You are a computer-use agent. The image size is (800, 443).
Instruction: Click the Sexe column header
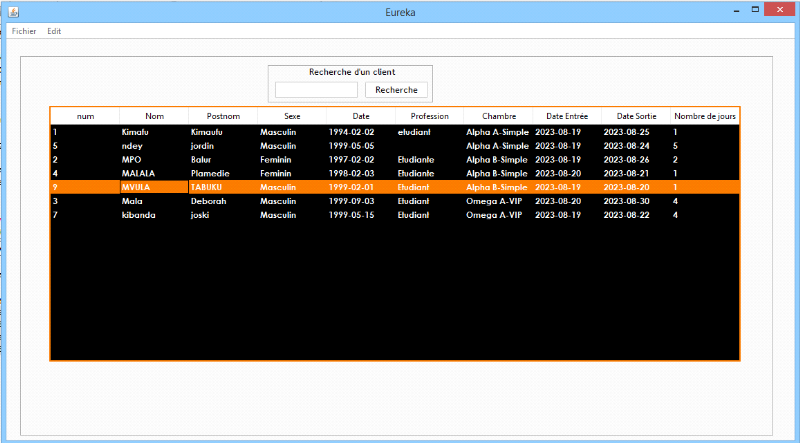[292, 116]
